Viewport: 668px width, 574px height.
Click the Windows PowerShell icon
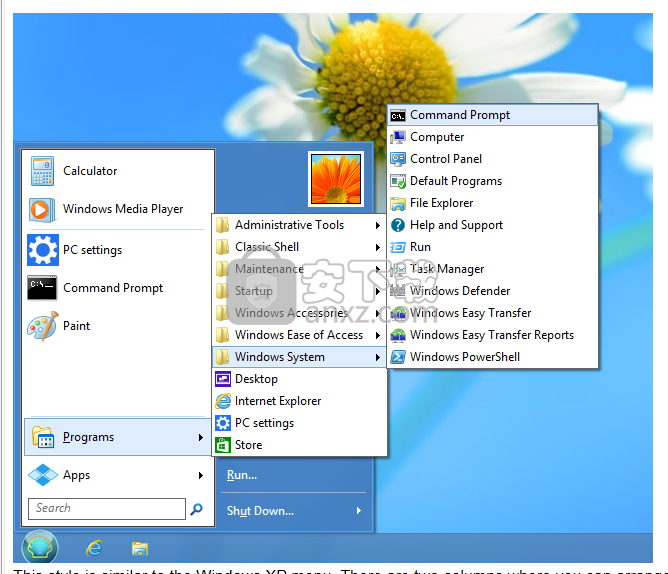(x=398, y=357)
